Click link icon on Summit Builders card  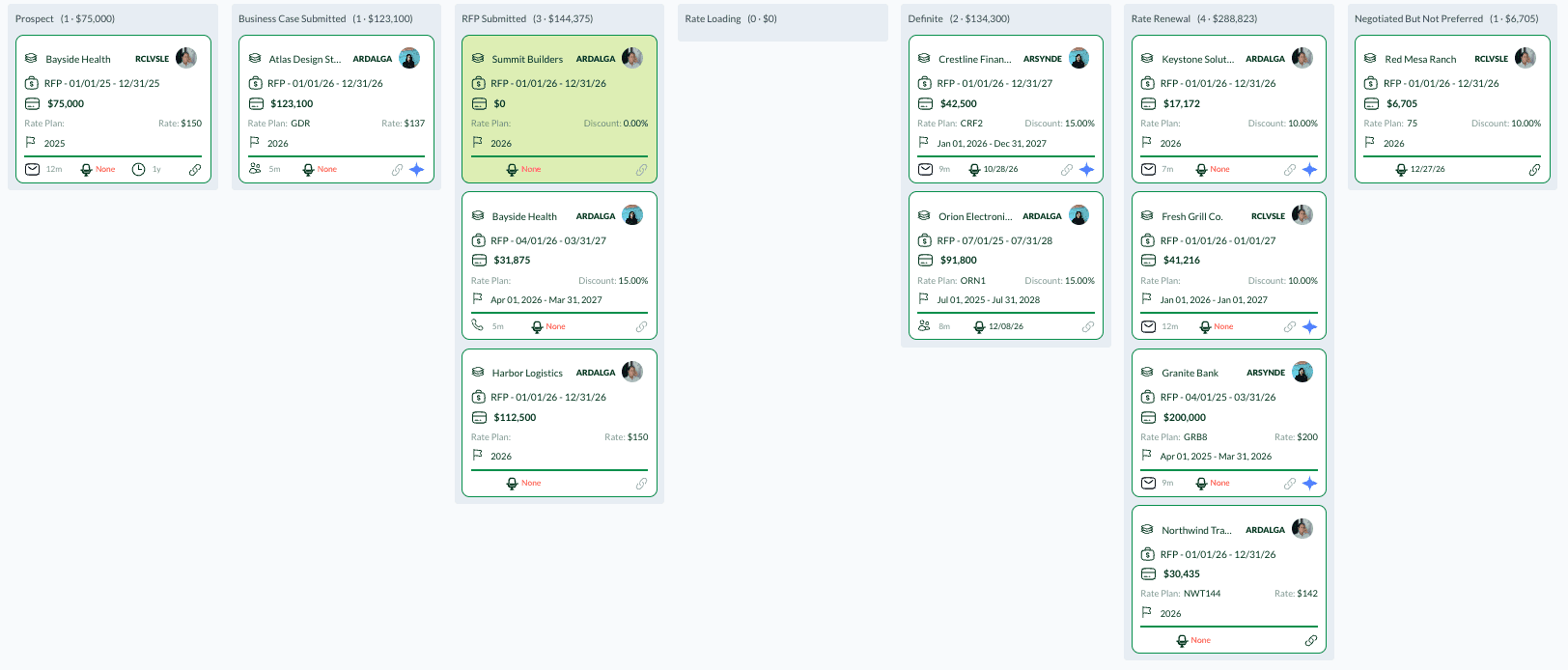coord(641,170)
